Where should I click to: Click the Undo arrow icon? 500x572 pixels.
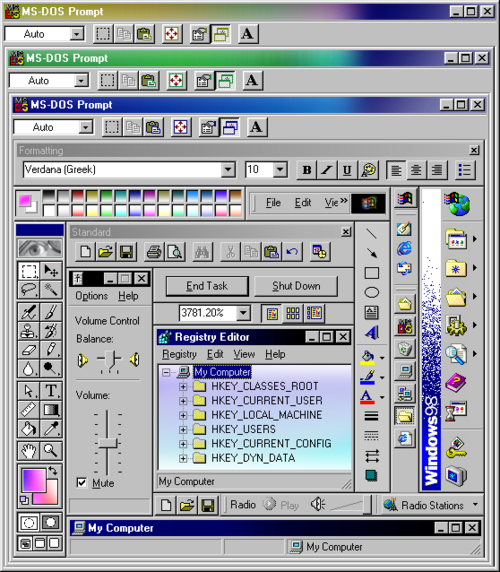(292, 252)
